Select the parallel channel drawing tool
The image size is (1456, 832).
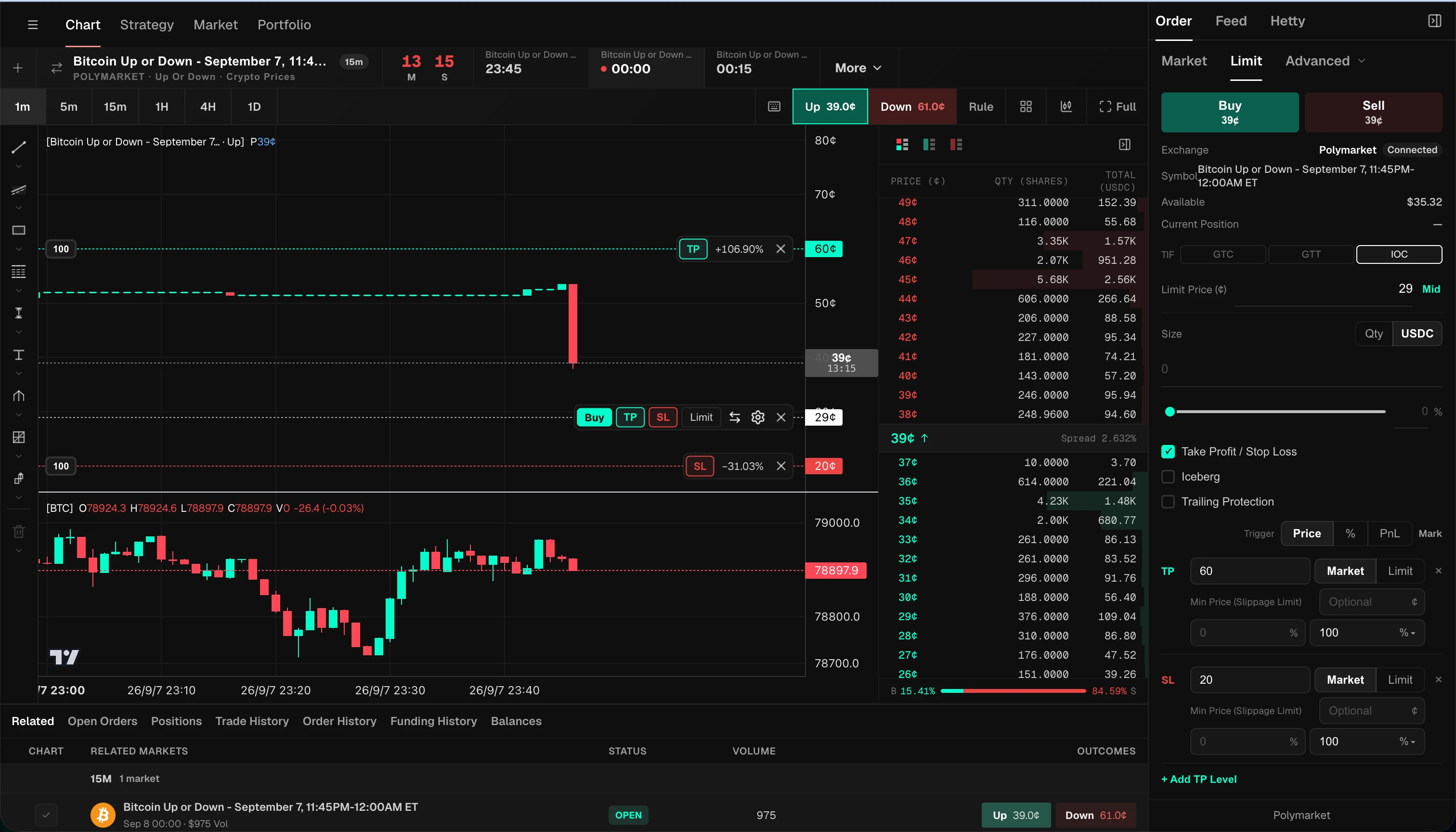coord(18,189)
